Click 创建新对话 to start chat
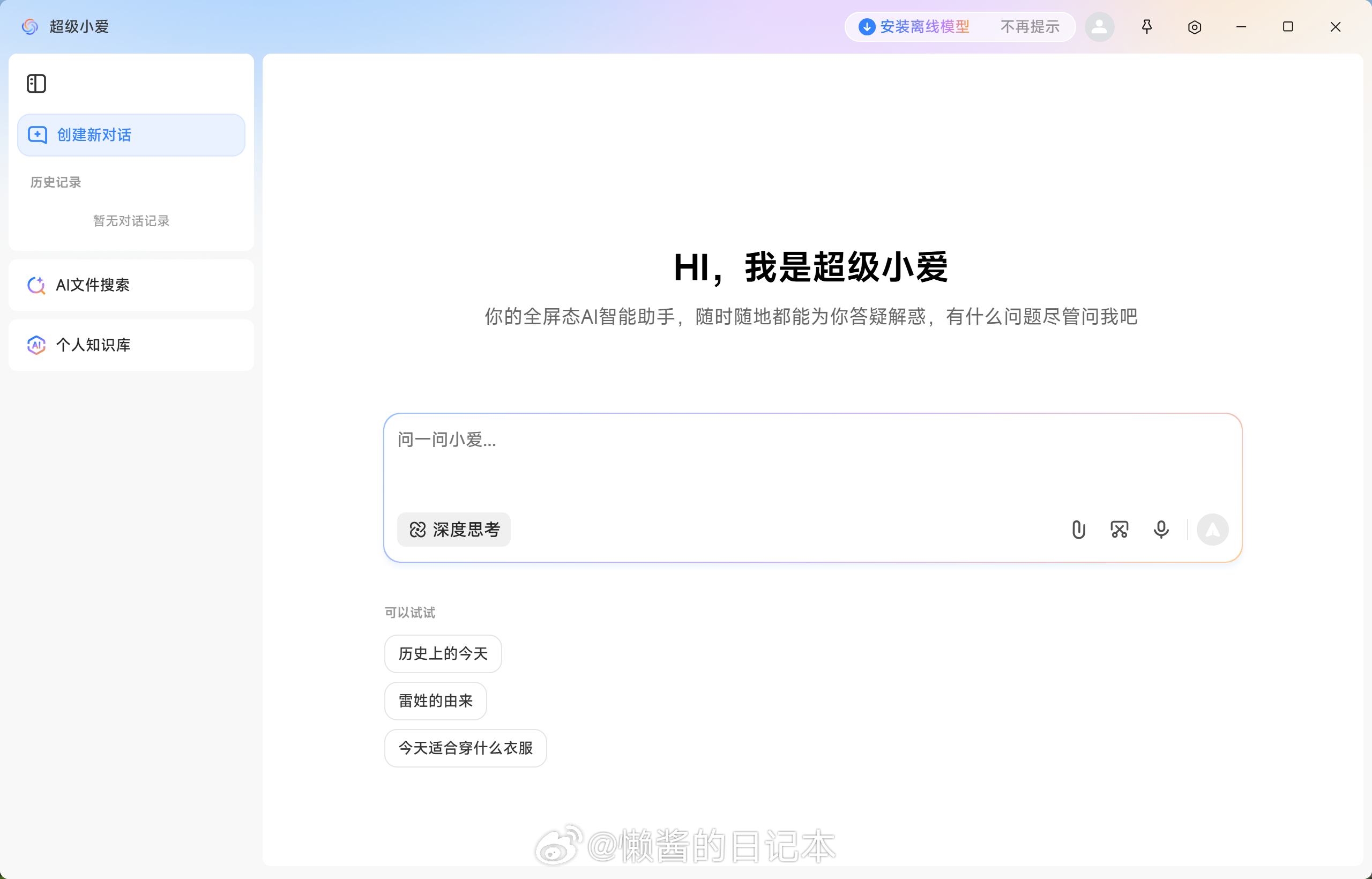The image size is (1372, 879). coord(131,135)
